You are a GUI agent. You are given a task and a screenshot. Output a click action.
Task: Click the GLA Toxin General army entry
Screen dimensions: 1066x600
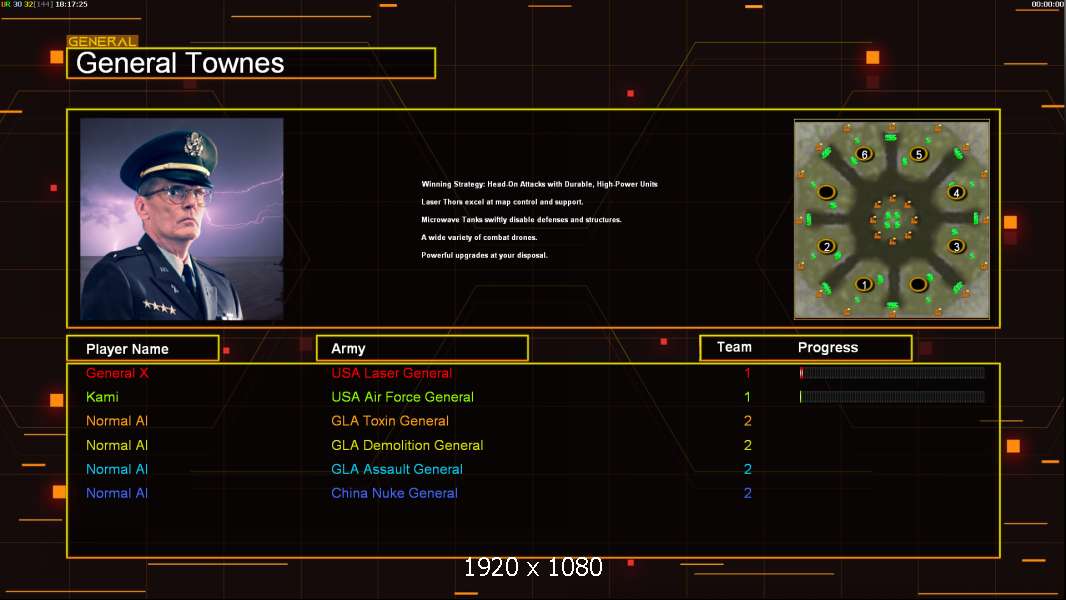point(390,421)
